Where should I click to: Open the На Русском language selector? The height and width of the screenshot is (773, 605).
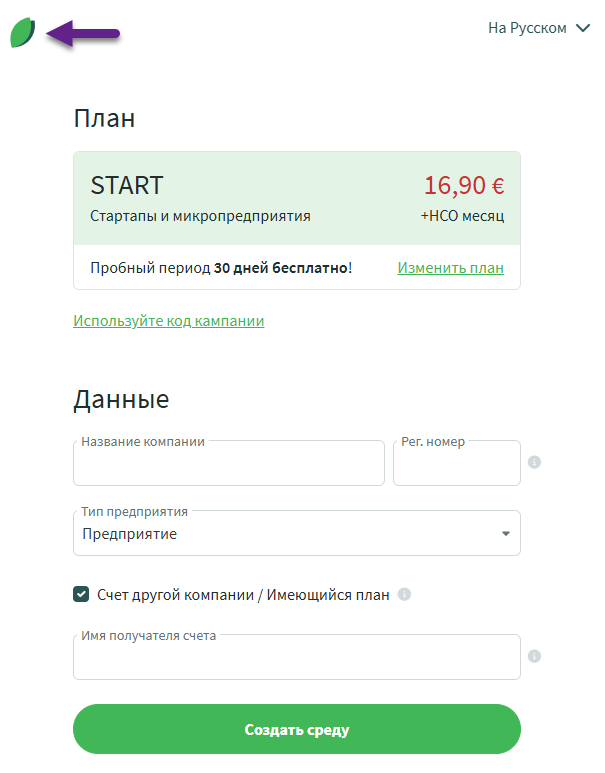click(528, 28)
